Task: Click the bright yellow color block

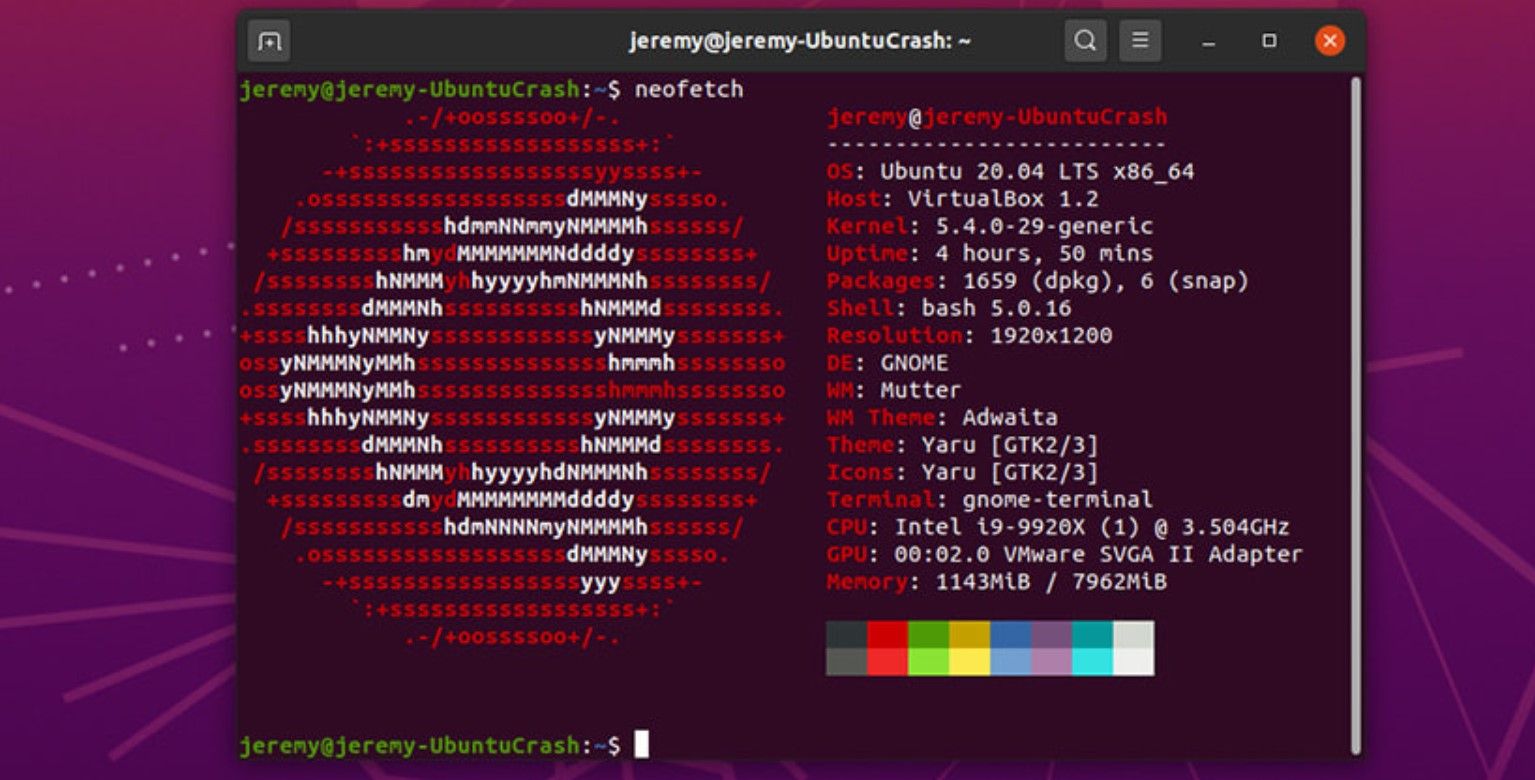Action: point(969,661)
